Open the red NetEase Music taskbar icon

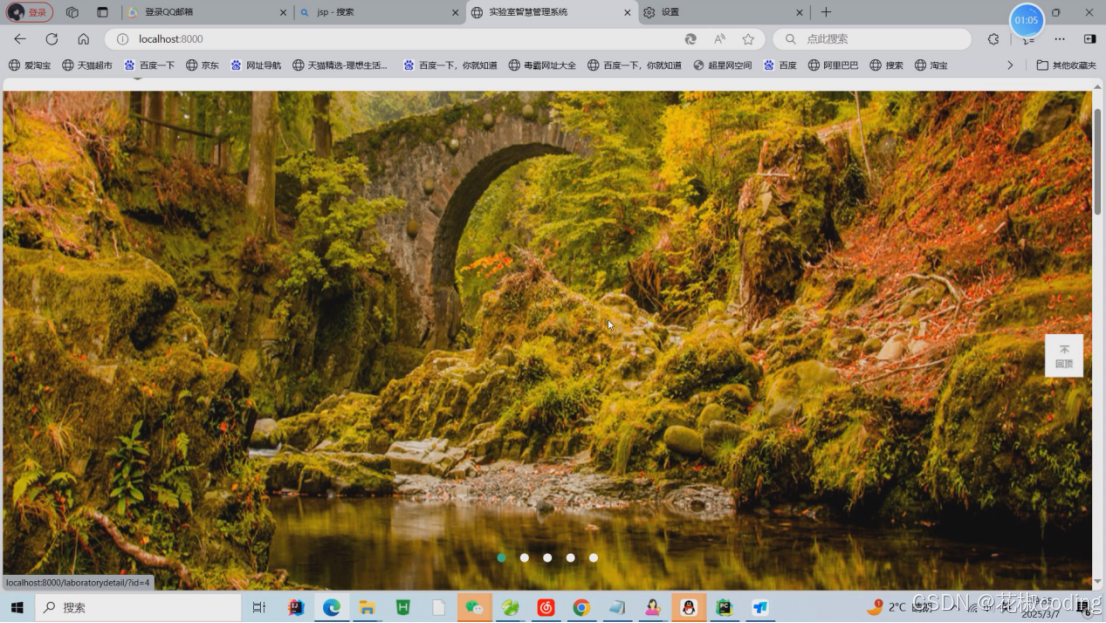tap(546, 607)
